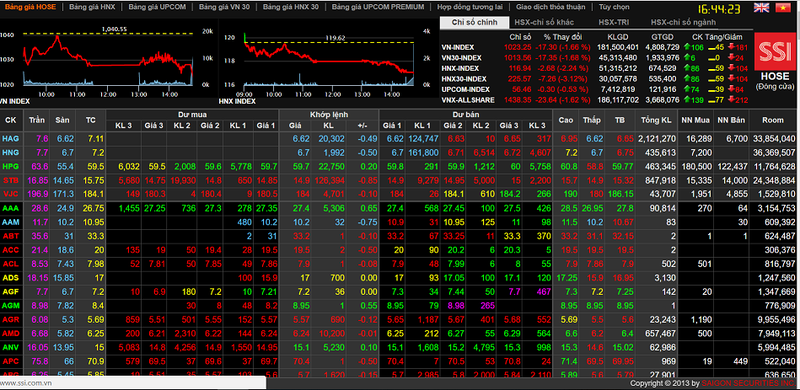Switch language with the UK flag icon
Viewport: 800px width, 390px height.
tap(761, 7)
